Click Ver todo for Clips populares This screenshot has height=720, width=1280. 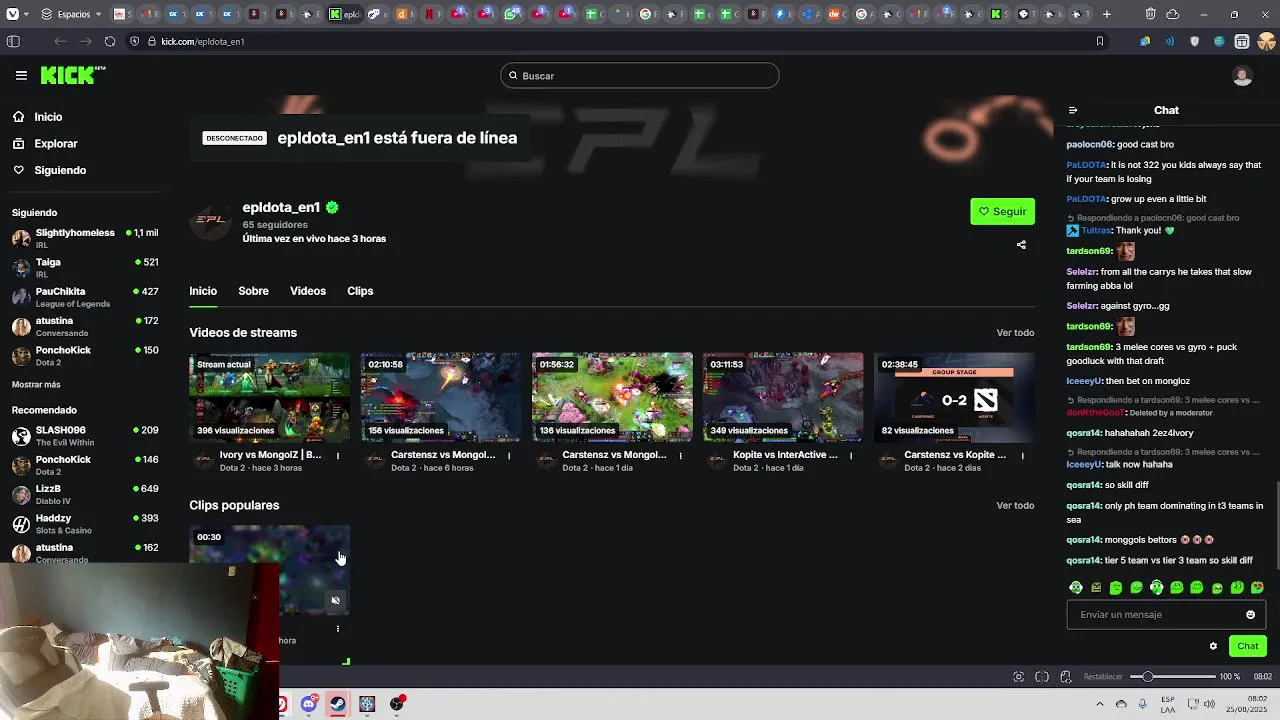pos(1015,506)
